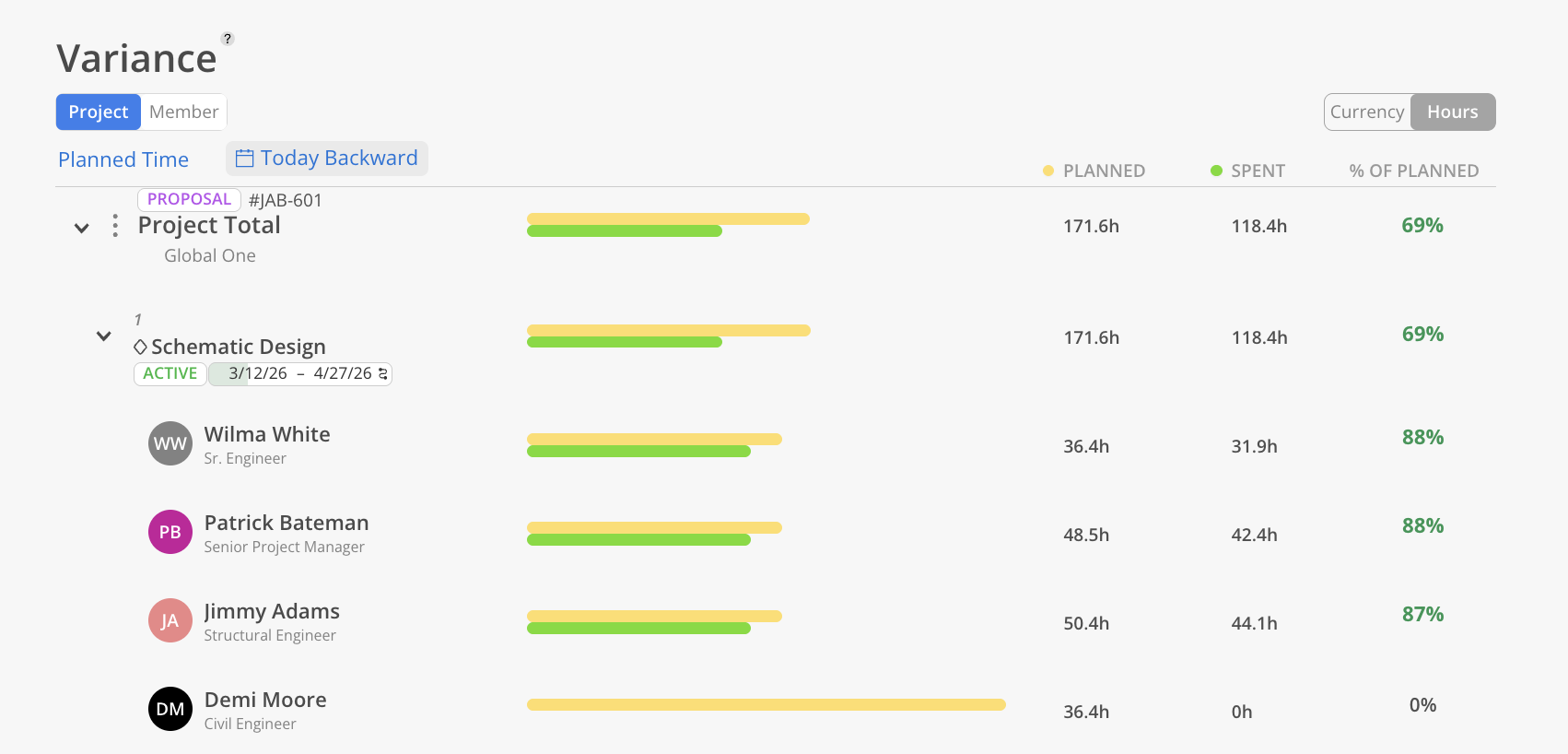Image resolution: width=1568 pixels, height=754 pixels.
Task: Switch units to Currency
Action: (x=1367, y=112)
